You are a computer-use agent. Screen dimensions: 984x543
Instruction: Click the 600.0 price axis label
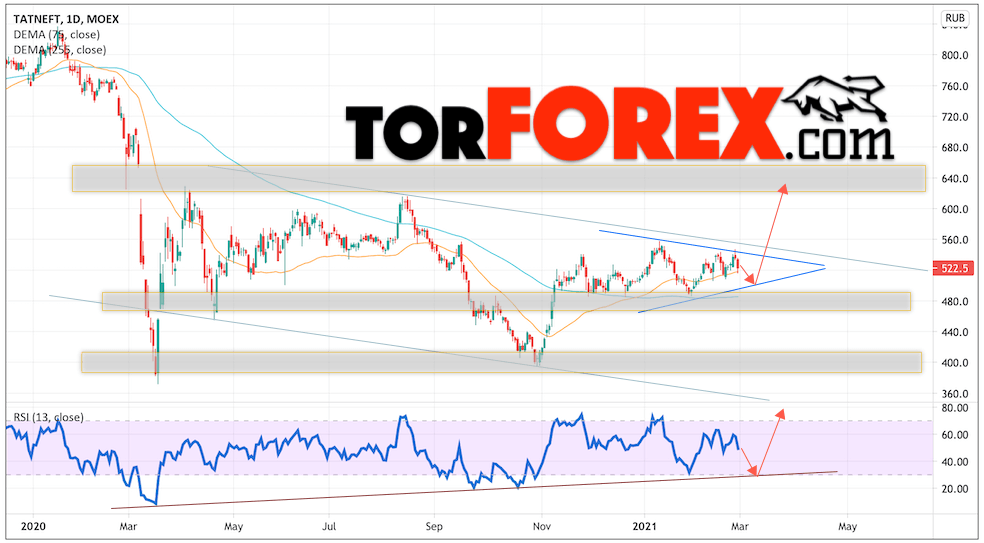coord(955,209)
